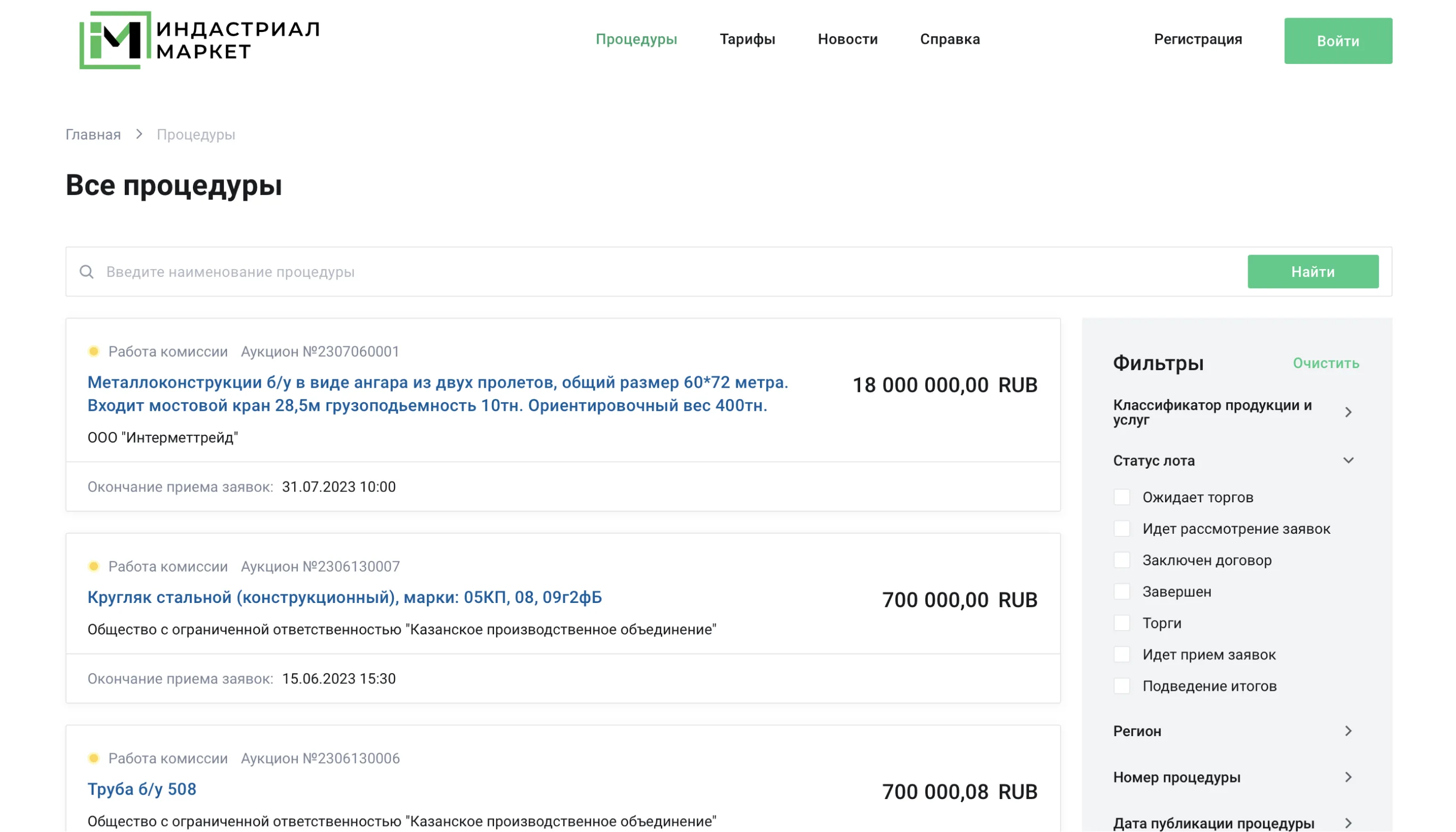Click deadline 31.07.2023 10:00
The width and height of the screenshot is (1456, 832).
tap(339, 487)
